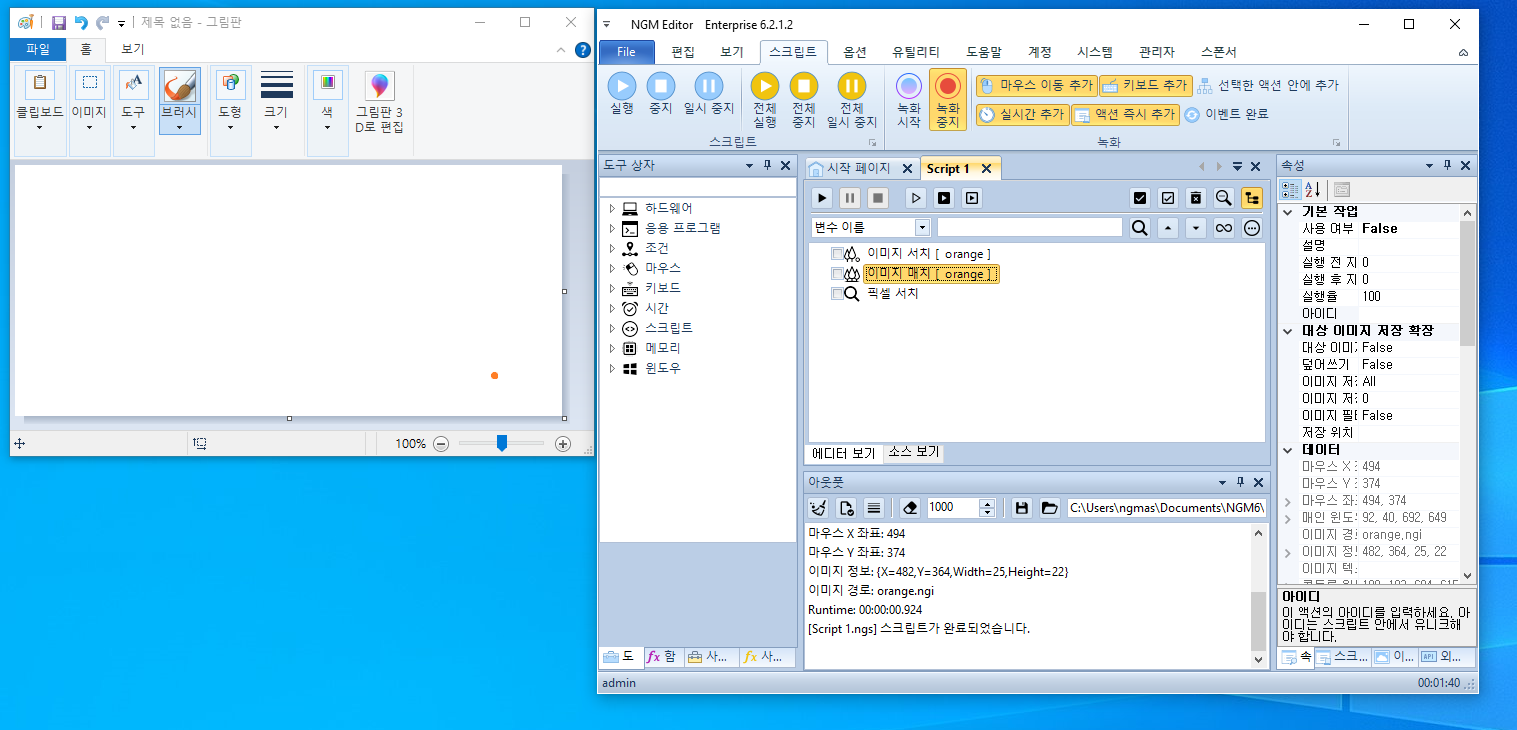Click the 중지 stop icon in ribbon
This screenshot has width=1517, height=730.
(x=660, y=94)
